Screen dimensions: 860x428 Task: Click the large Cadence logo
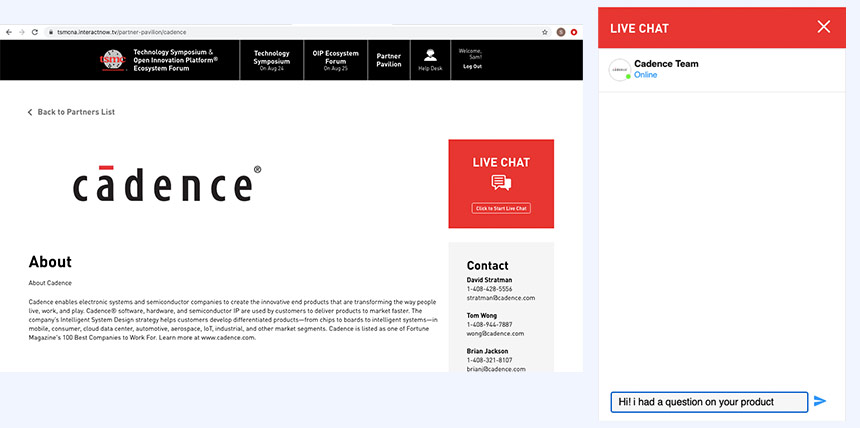pos(167,183)
